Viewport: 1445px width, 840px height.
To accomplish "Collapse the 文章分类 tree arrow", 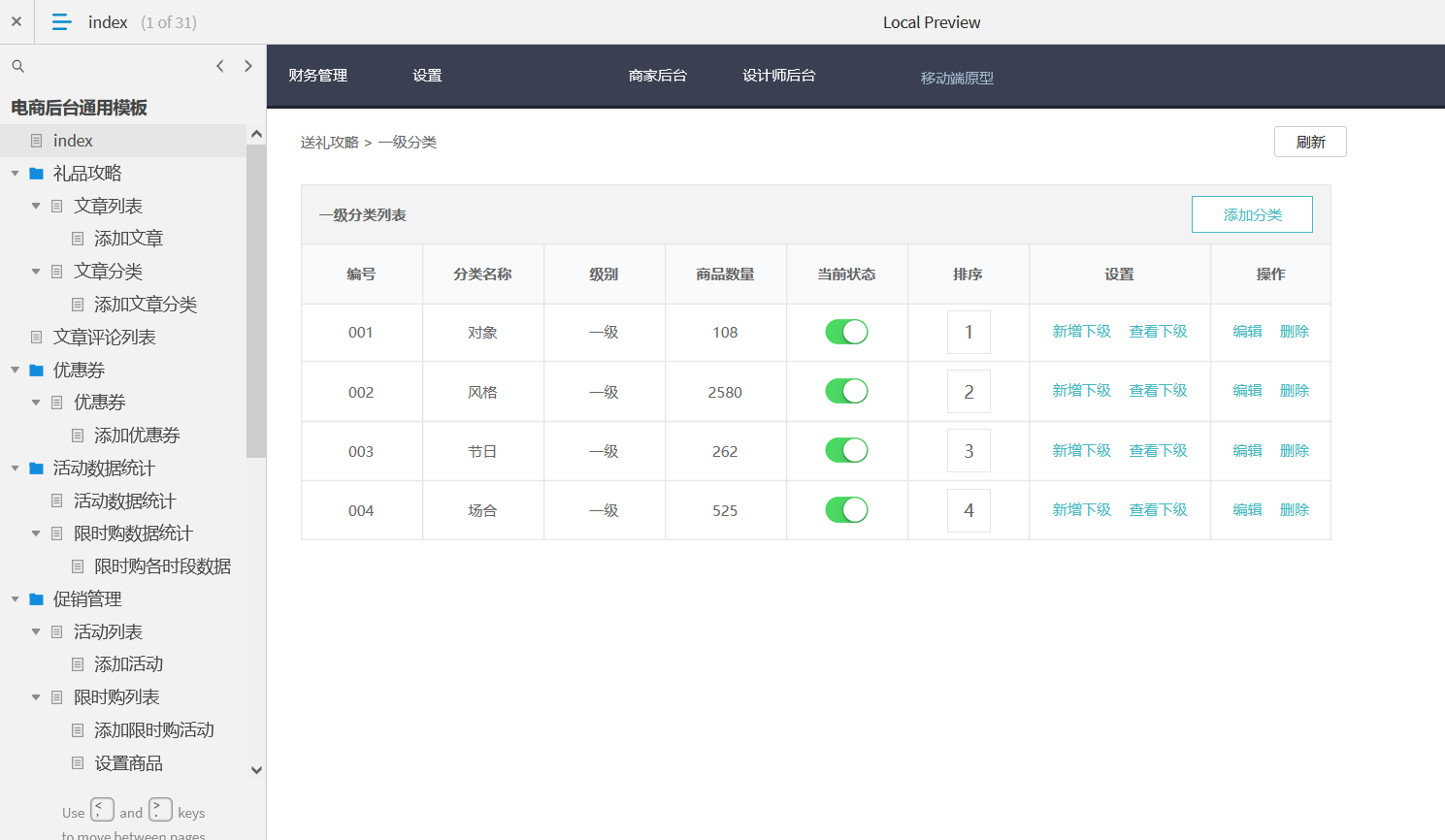I will [36, 272].
